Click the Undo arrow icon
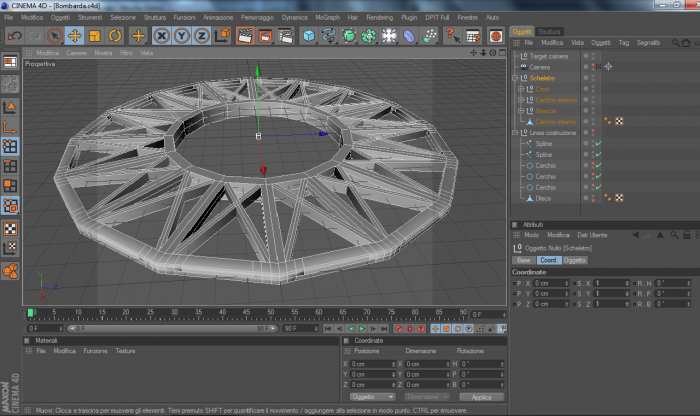The image size is (700, 416). tap(15, 36)
